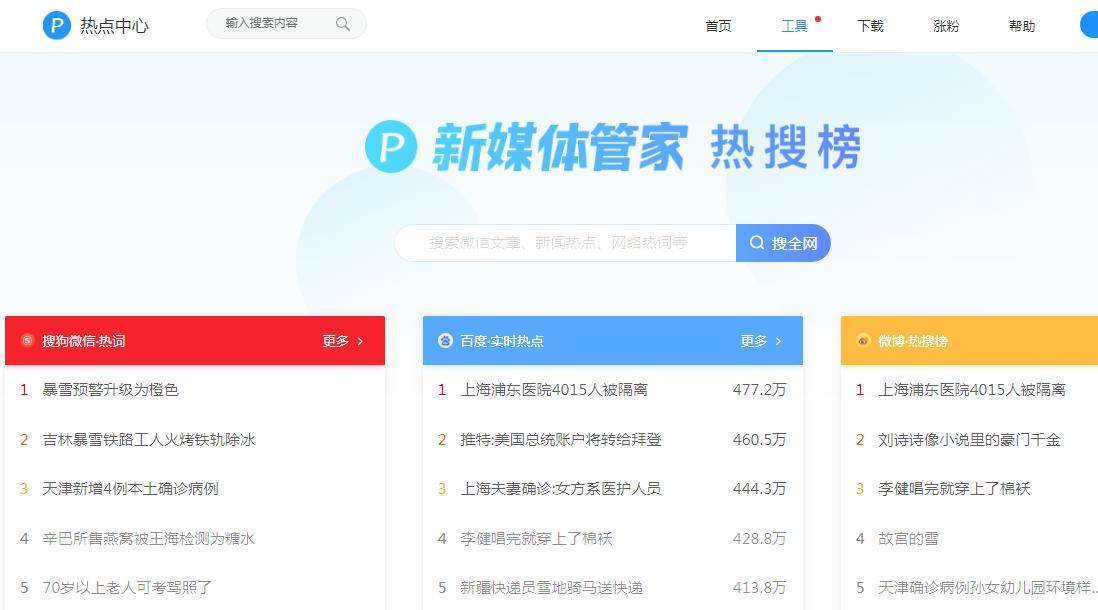Click the 428.8万 heat count
The image size is (1098, 610).
point(759,538)
